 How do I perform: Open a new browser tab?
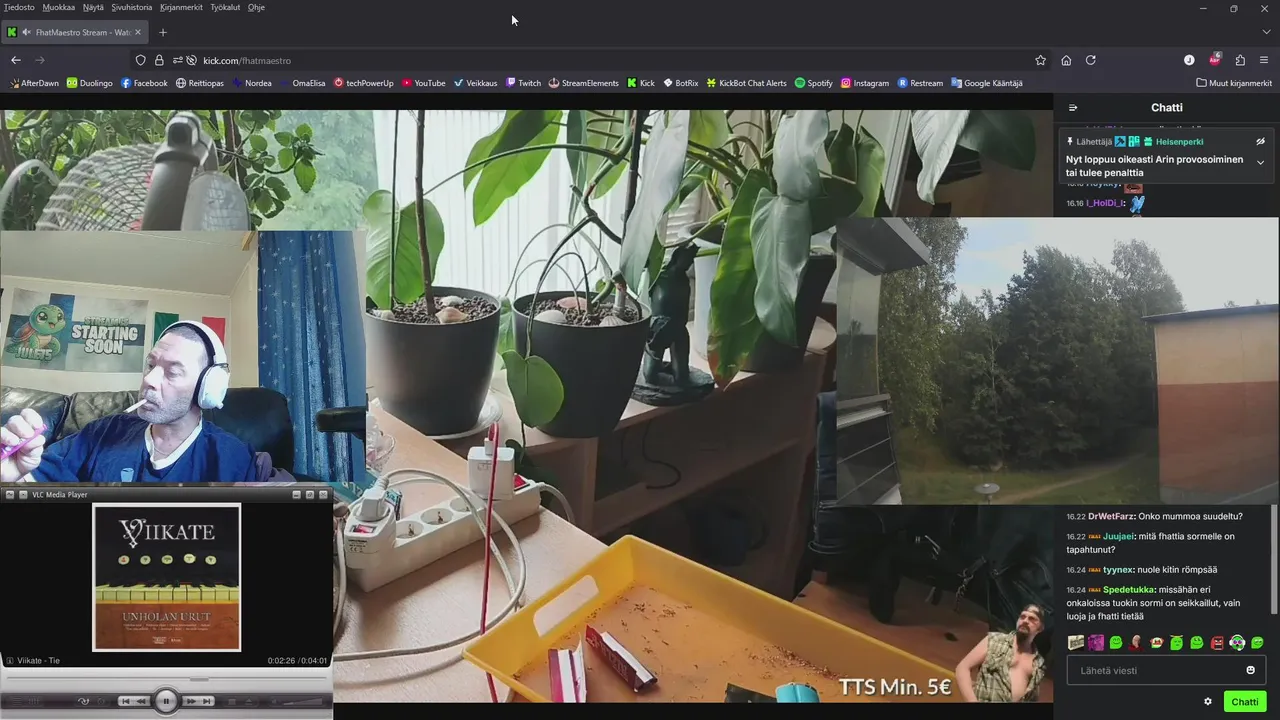[163, 32]
